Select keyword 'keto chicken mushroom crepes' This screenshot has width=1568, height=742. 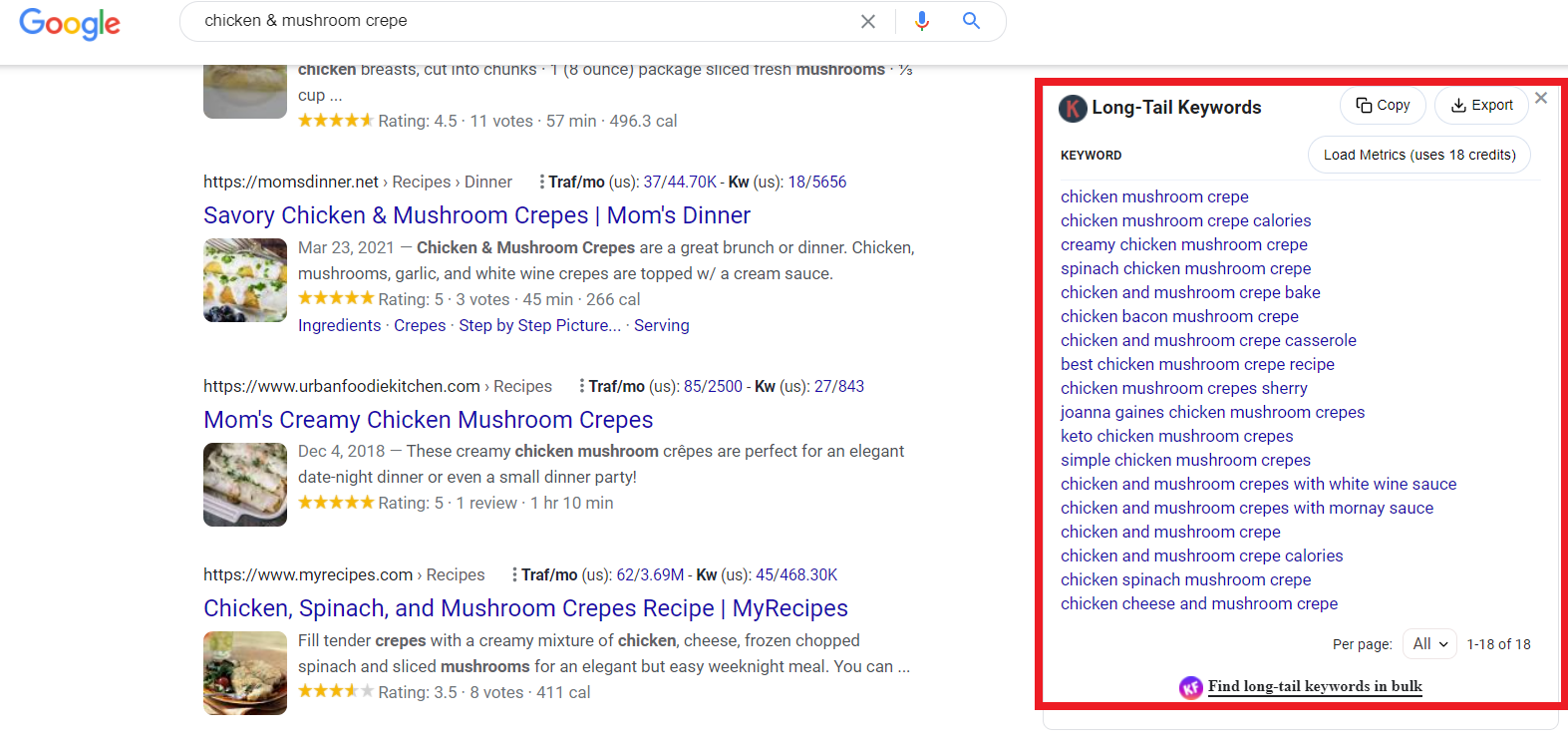coord(1177,436)
